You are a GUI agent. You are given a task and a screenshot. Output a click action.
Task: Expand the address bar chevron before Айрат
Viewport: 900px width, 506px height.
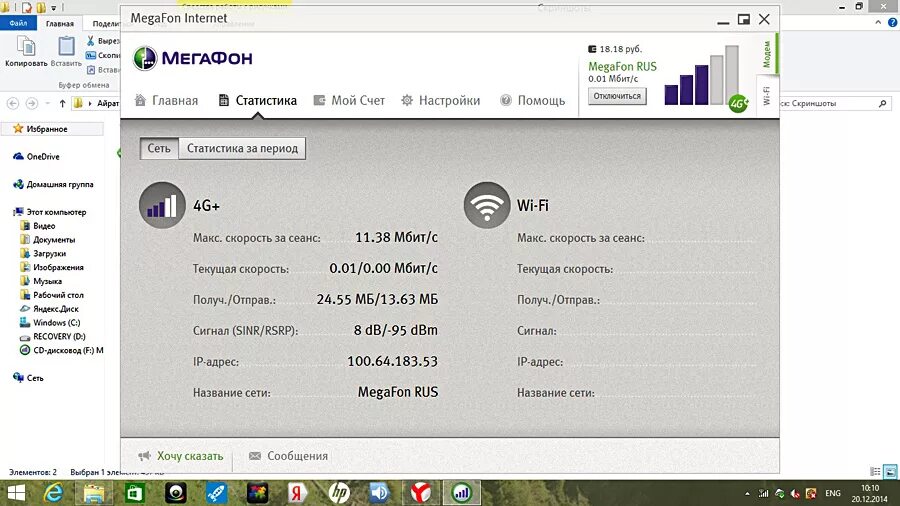(x=90, y=103)
